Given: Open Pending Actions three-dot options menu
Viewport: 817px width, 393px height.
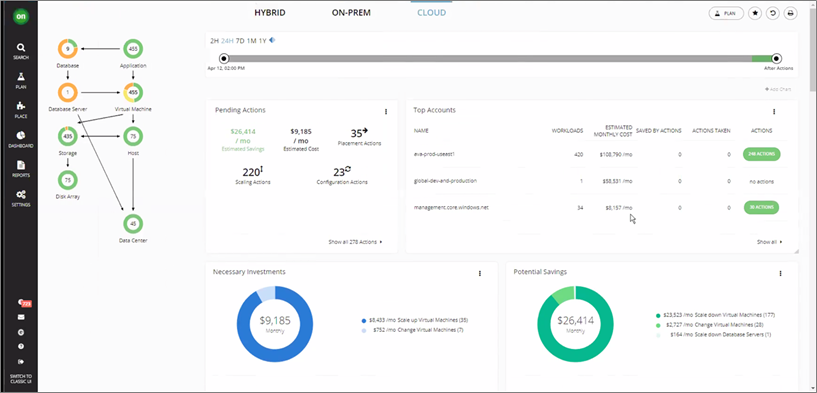Looking at the screenshot, I should pyautogui.click(x=386, y=112).
